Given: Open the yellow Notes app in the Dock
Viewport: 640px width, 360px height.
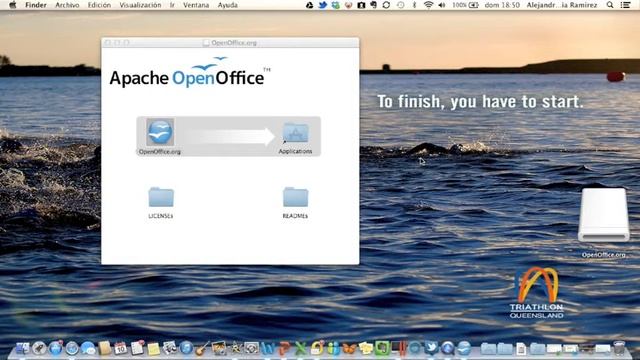Looking at the screenshot, I should coord(153,349).
